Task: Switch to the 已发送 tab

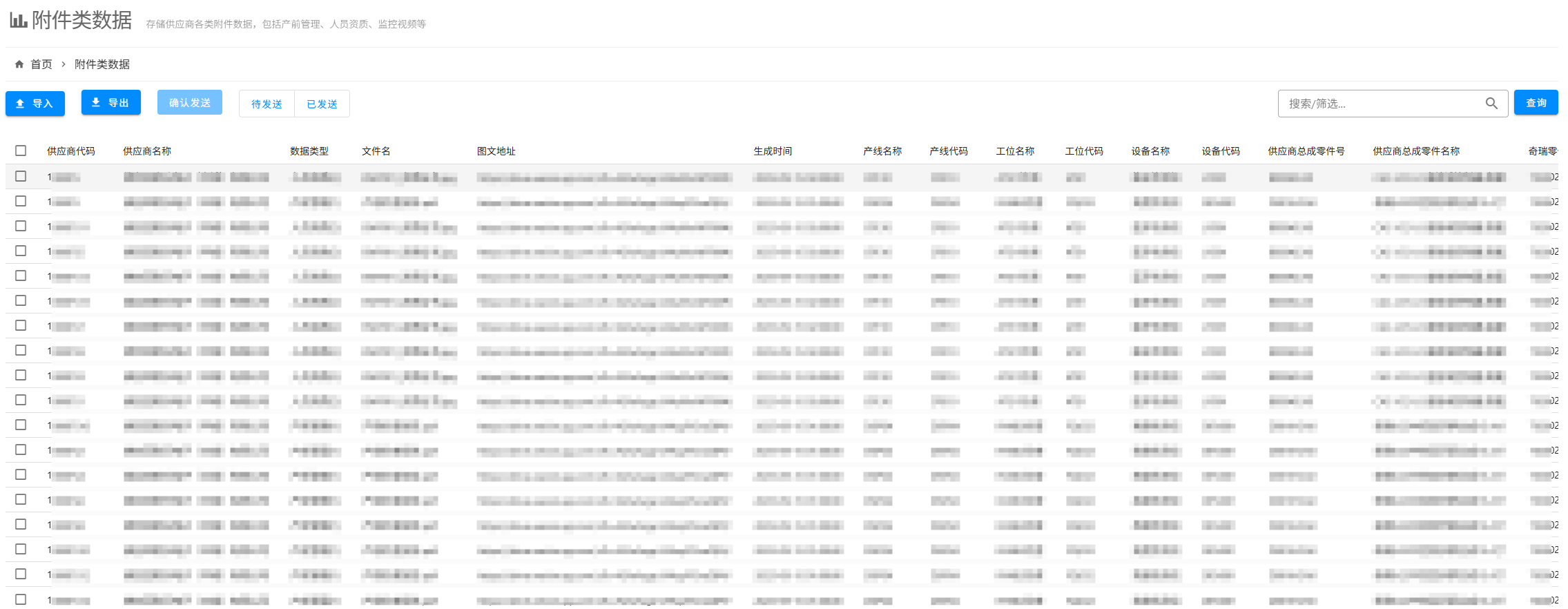Action: click(322, 104)
